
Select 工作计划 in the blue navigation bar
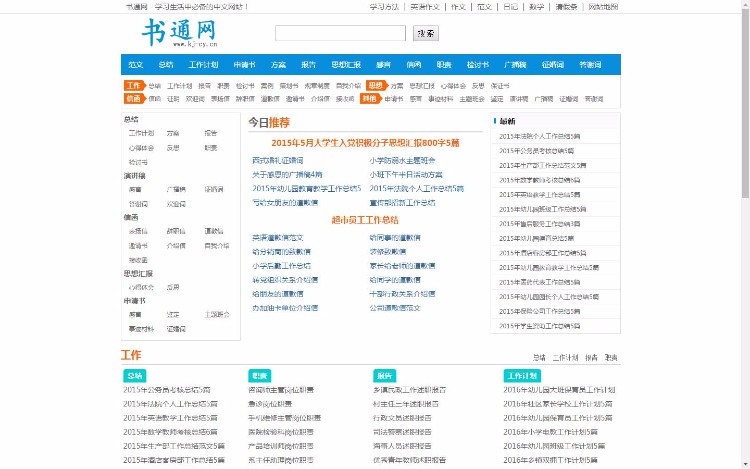pos(203,65)
